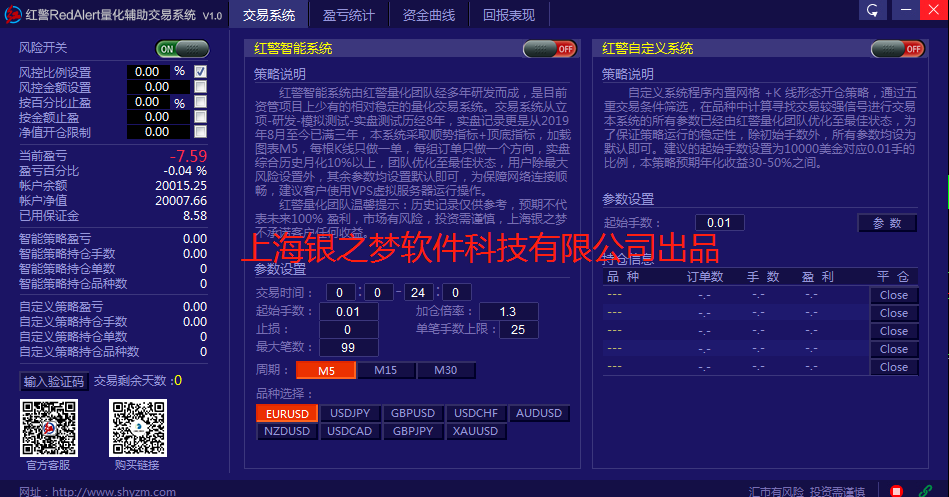The image size is (949, 497).
Task: Switch to the 盈亏统计 tab
Action: (x=349, y=15)
